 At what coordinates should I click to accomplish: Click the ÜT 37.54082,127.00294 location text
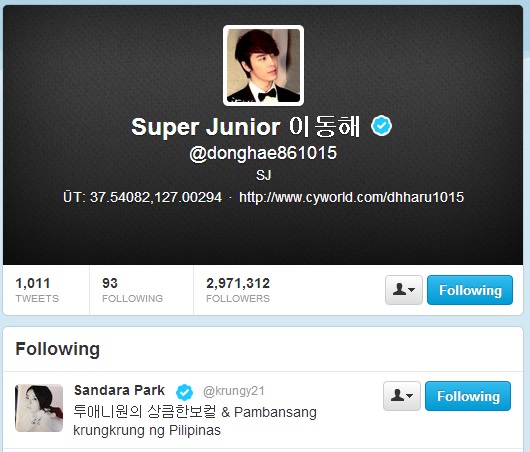point(142,197)
